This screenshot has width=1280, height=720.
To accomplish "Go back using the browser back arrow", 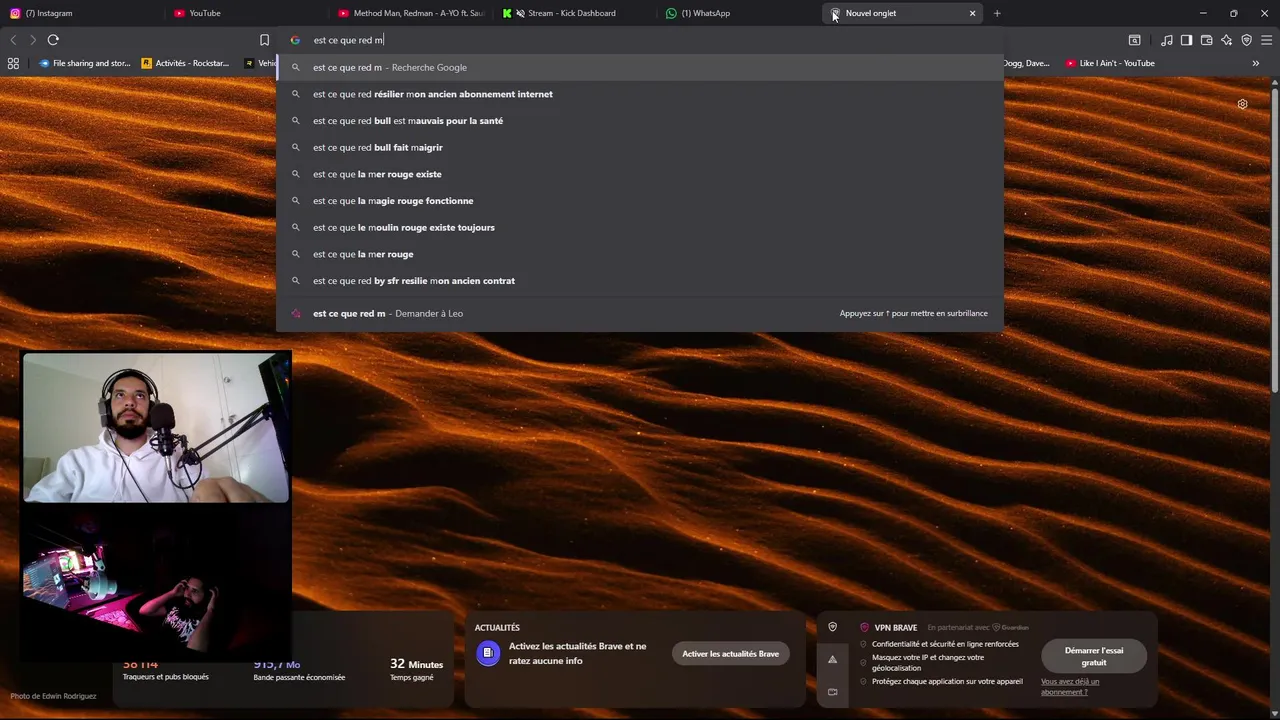I will (13, 40).
